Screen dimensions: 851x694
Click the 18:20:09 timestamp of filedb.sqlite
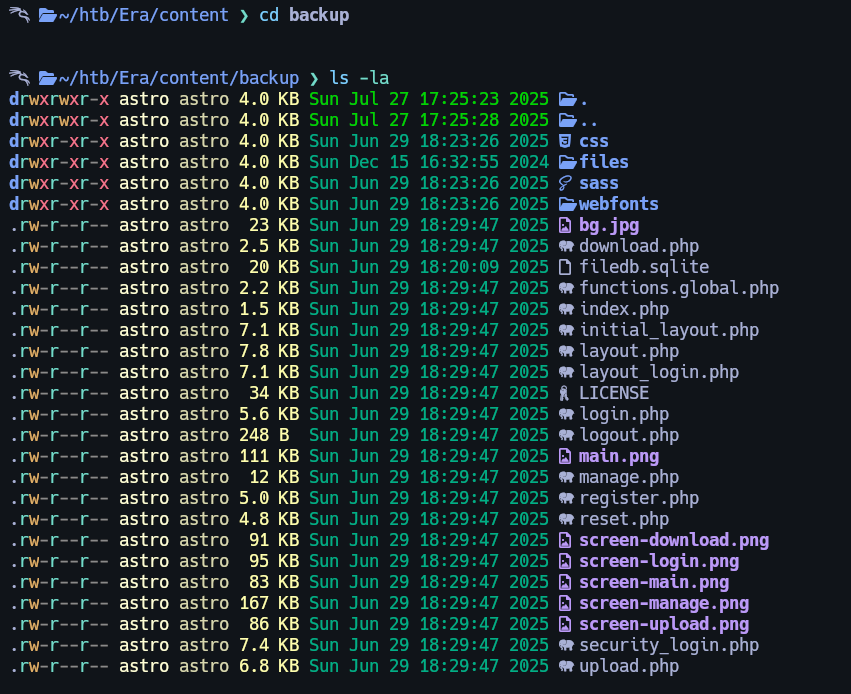[459, 268]
